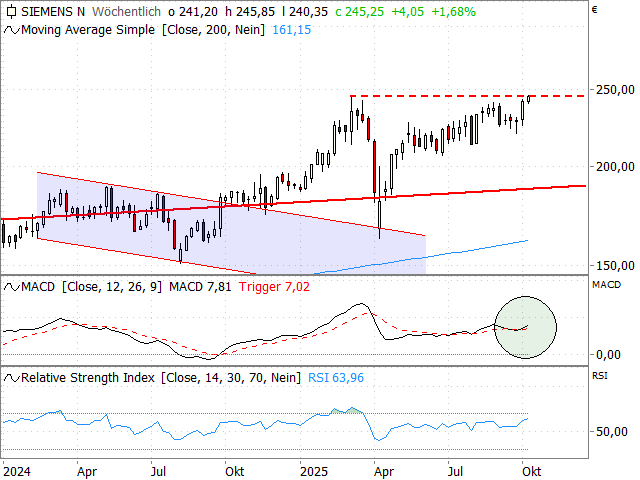Image resolution: width=640 pixels, height=480 pixels.
Task: Click the candlestick icon beside SIEMENS N
Action: tap(10, 12)
